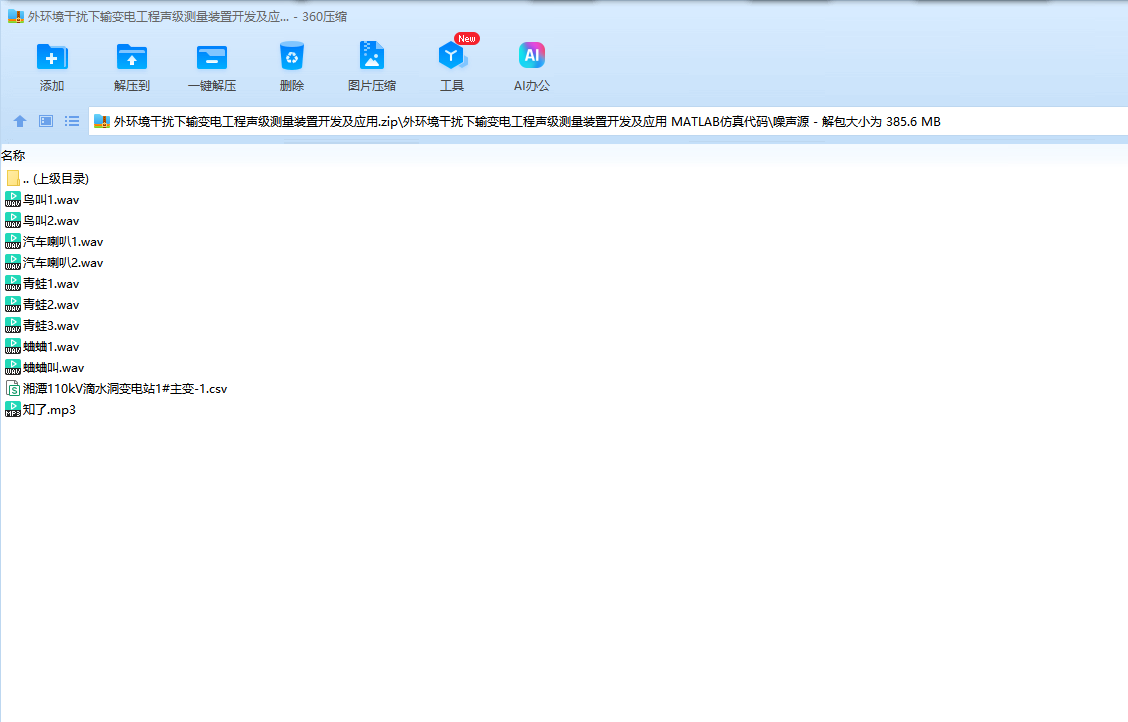Image resolution: width=1128 pixels, height=722 pixels.
Task: Select file 知了.mp3
Action: (41, 409)
